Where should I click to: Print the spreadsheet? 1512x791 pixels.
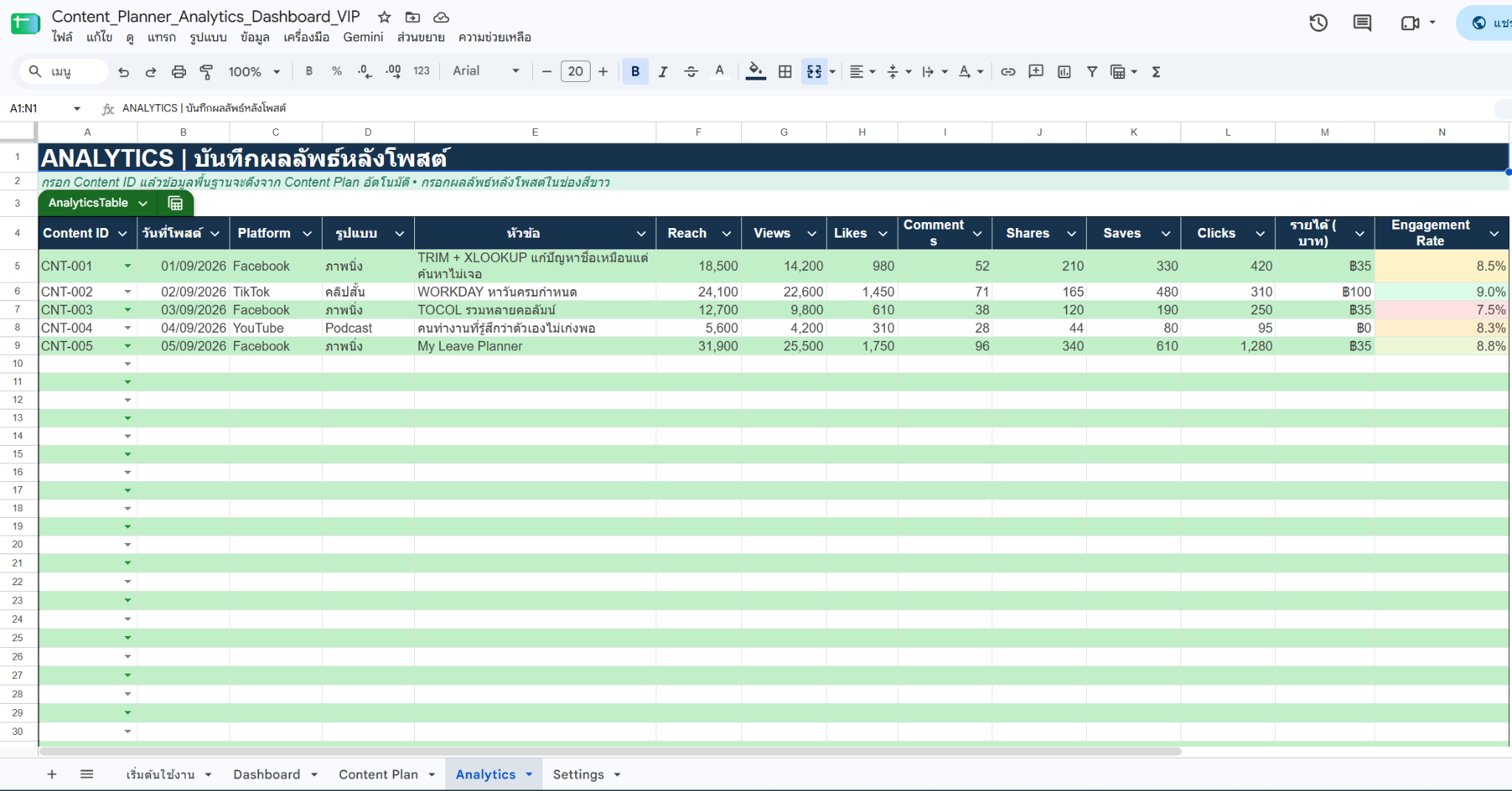tap(179, 72)
